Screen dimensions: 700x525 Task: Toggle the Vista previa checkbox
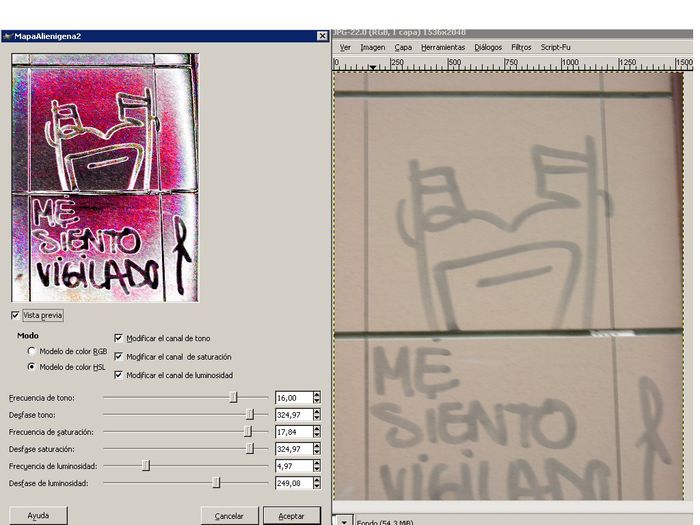coord(15,315)
